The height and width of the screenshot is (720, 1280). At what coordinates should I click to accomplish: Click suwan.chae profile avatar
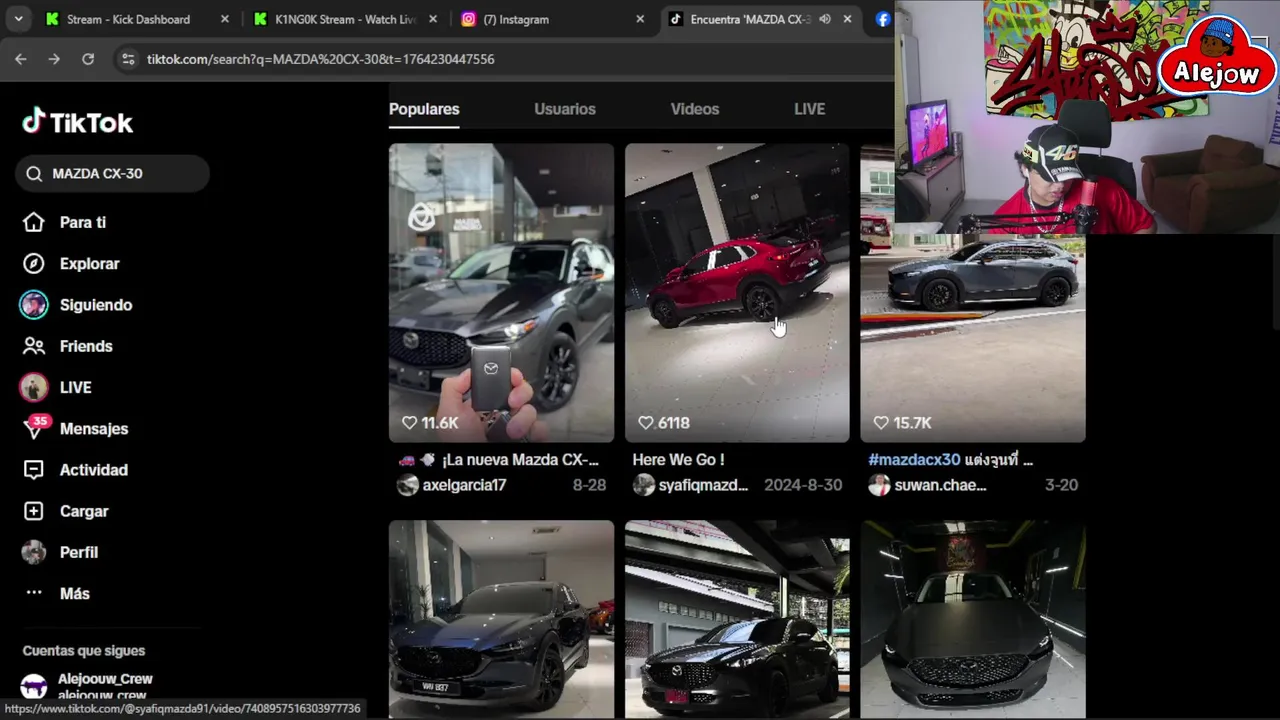(x=879, y=485)
